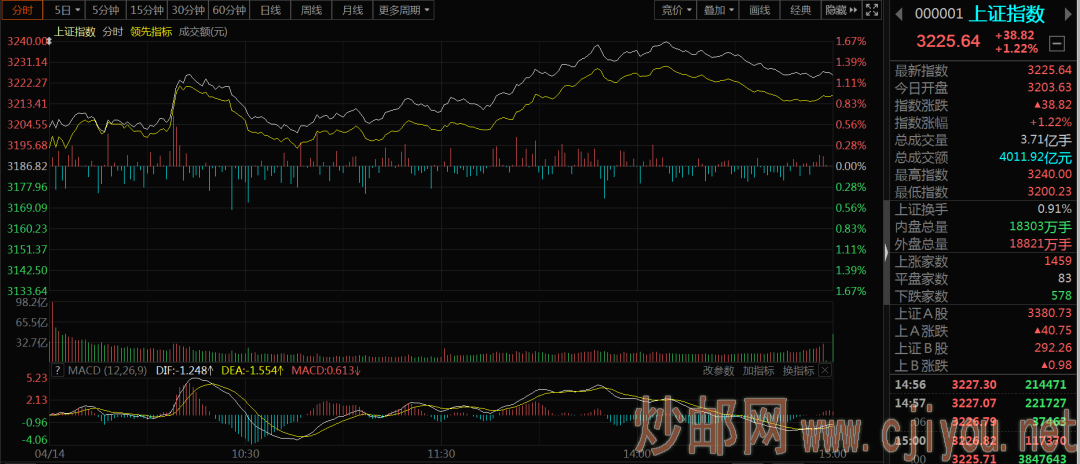Select the 分时 intraday tab

[22, 10]
